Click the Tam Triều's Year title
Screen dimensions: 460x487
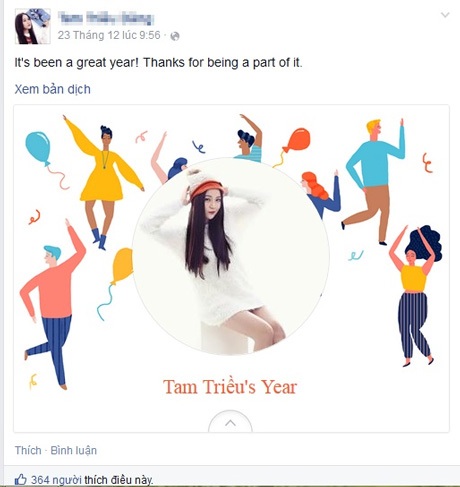tap(230, 387)
